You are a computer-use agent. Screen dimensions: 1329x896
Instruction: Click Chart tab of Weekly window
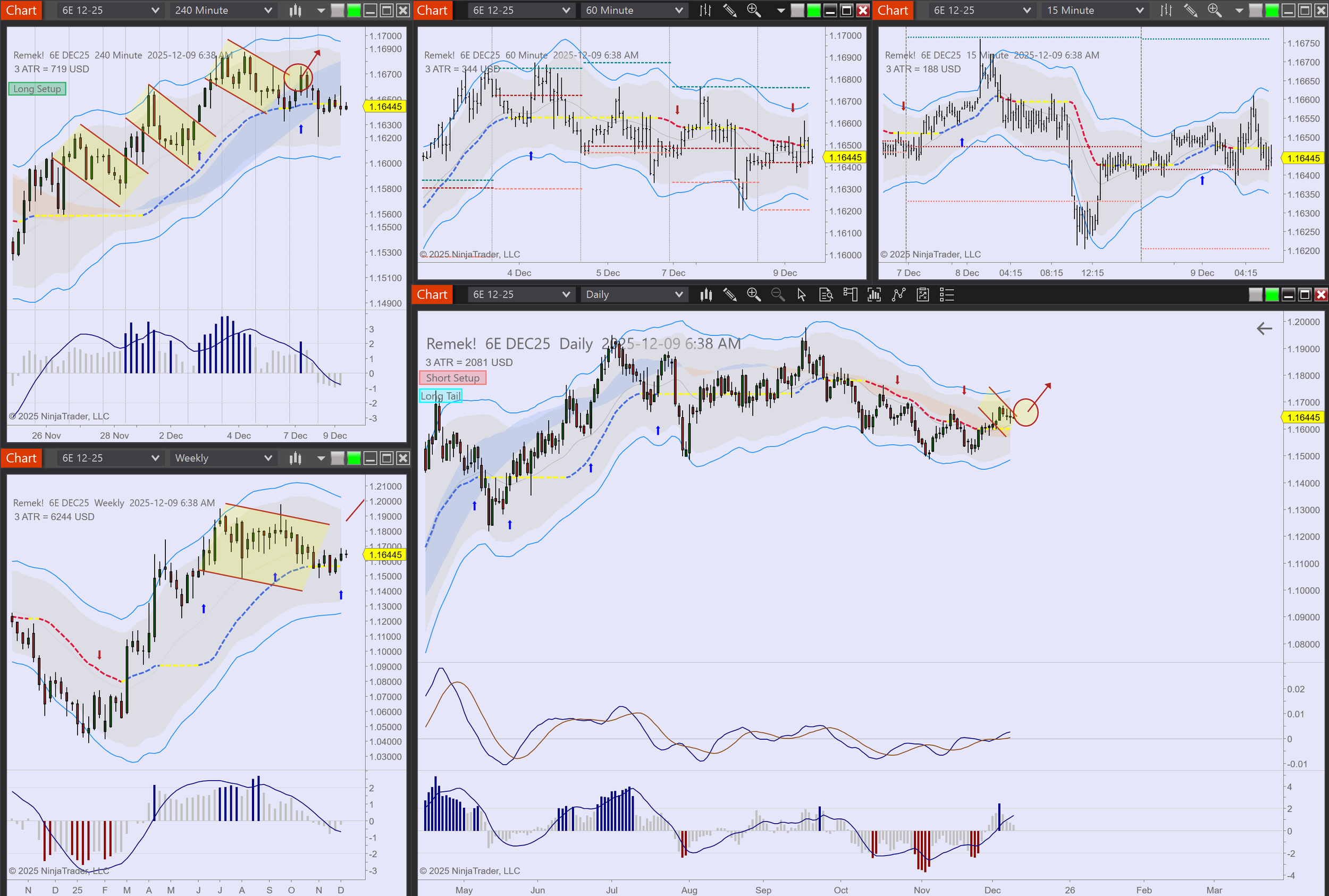pyautogui.click(x=21, y=458)
